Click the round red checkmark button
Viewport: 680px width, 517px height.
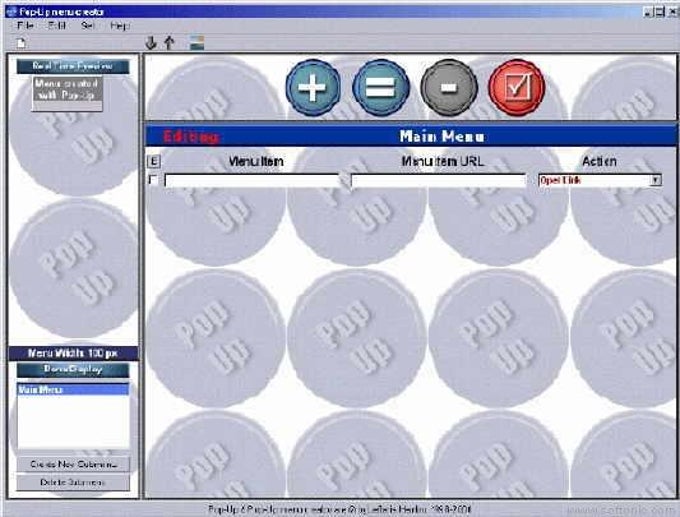pos(517,87)
